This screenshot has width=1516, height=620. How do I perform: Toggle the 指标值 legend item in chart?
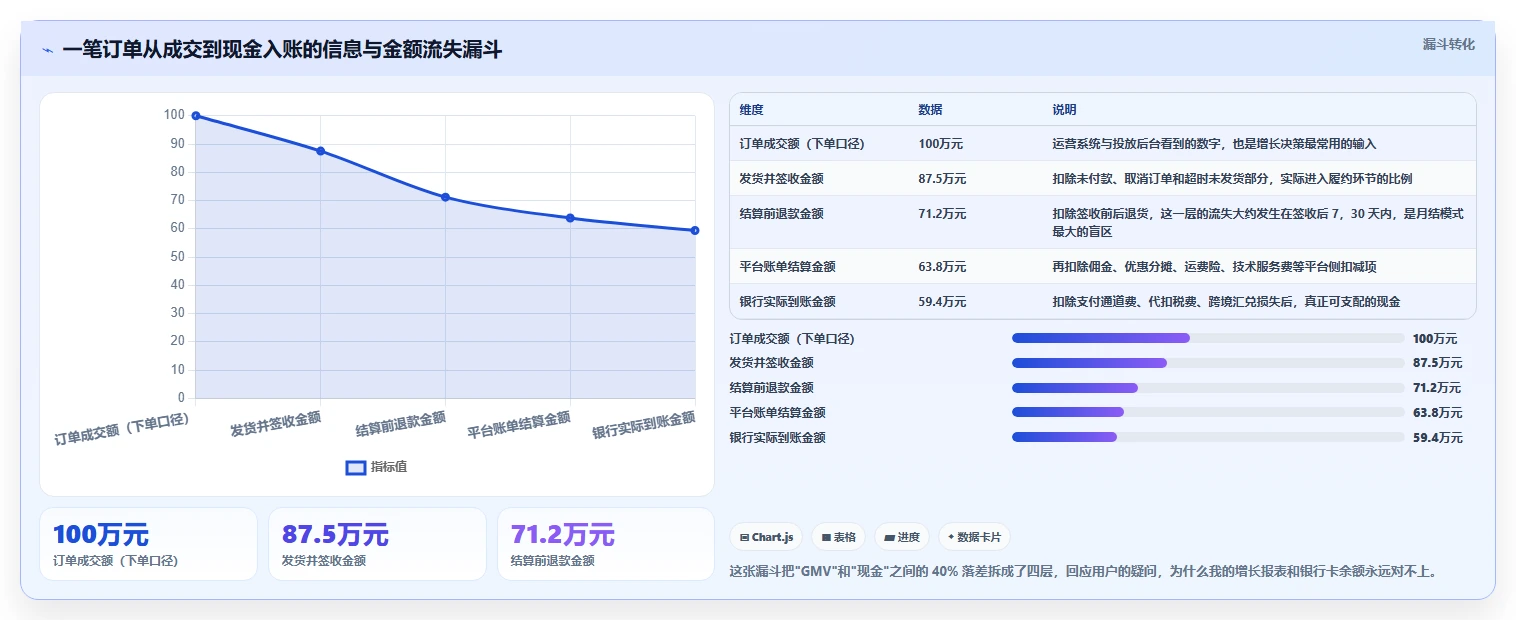(376, 467)
